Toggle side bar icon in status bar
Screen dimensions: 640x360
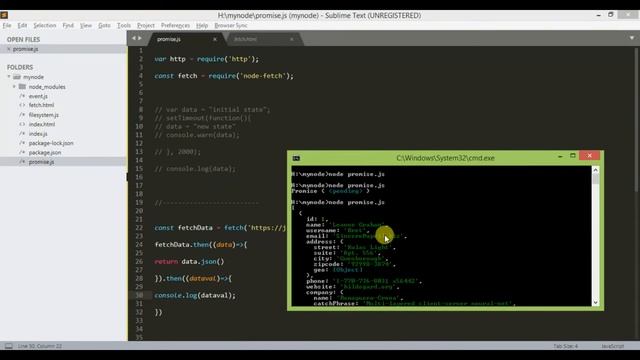pyautogui.click(x=9, y=346)
